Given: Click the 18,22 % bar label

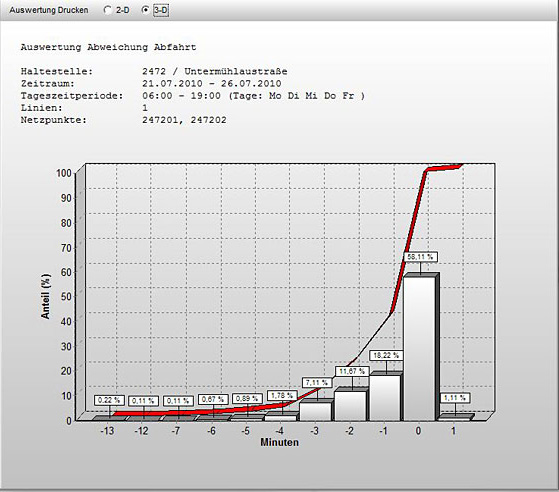Looking at the screenshot, I should [x=386, y=355].
